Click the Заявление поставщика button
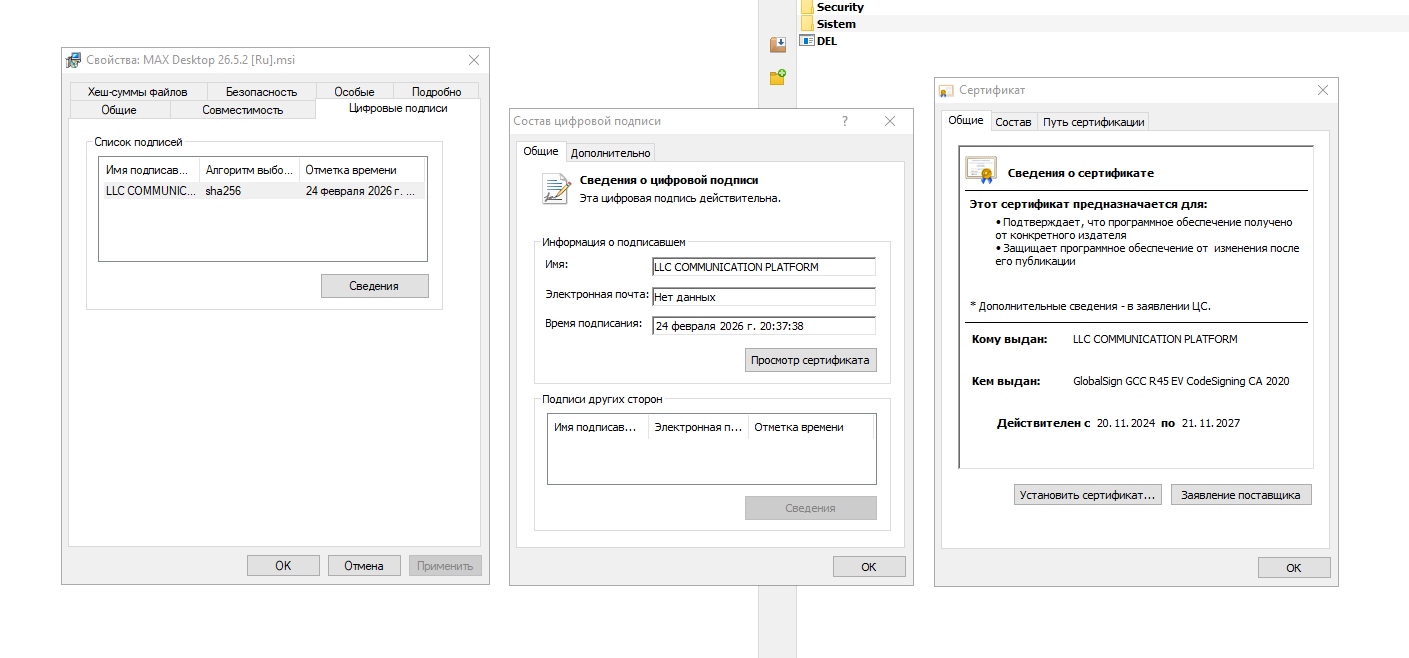Screen dimensions: 1409x658 1240,495
